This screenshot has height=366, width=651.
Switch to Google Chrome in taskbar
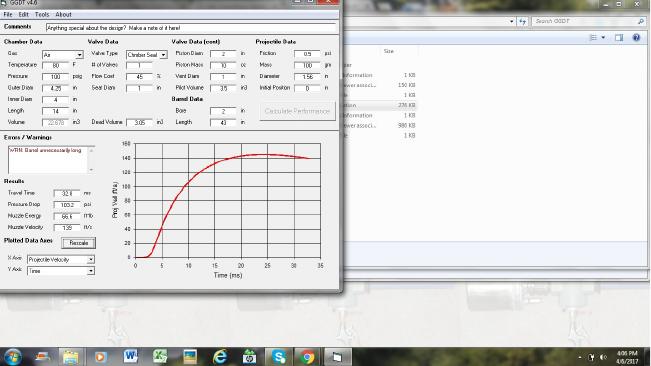(308, 356)
